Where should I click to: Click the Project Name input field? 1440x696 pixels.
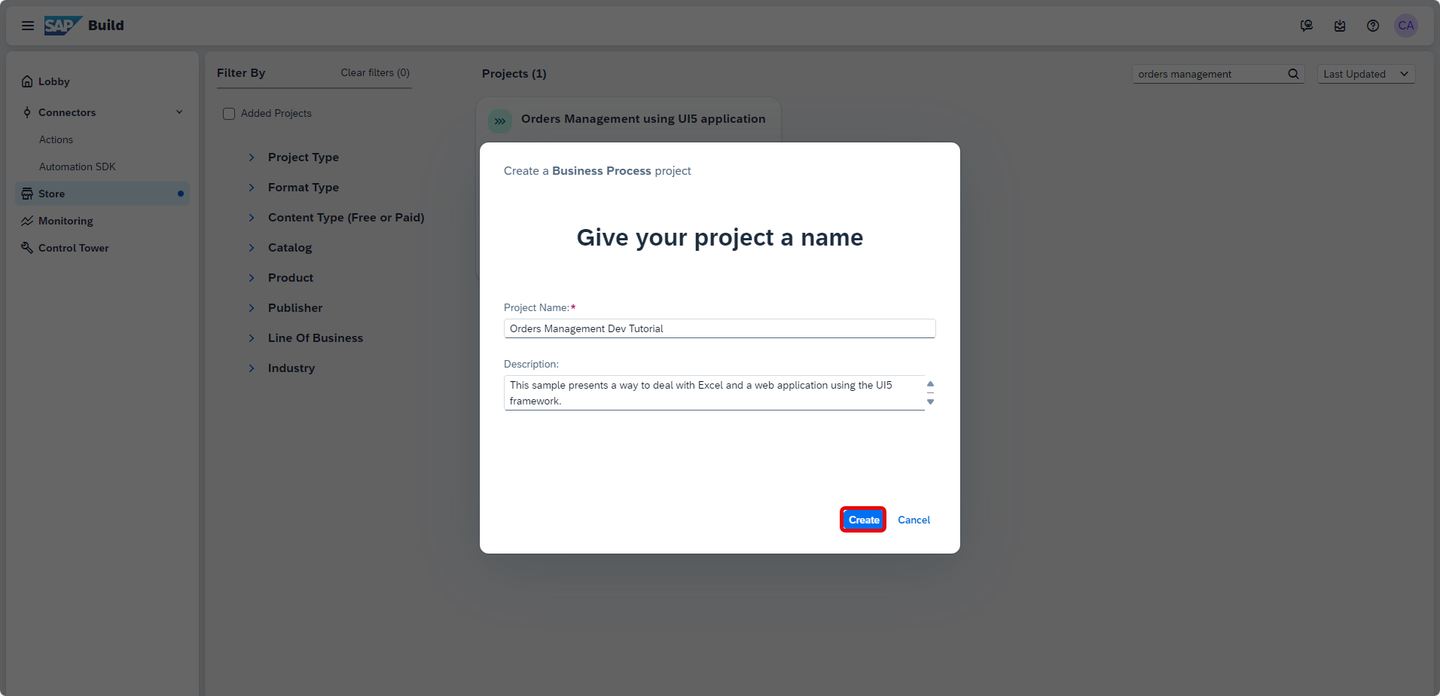point(720,328)
